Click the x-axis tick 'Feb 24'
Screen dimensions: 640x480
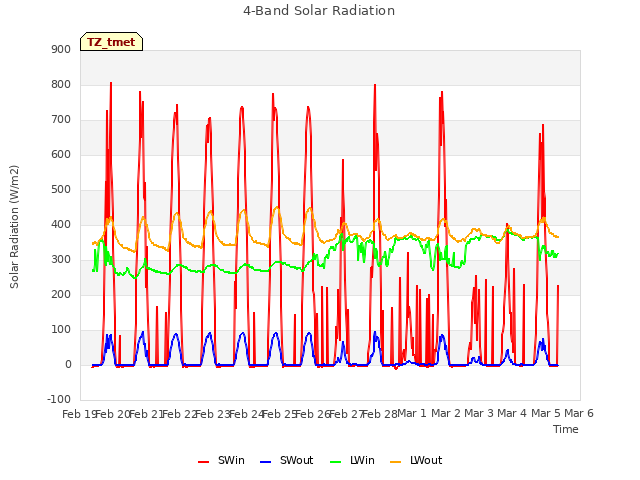[x=246, y=414]
